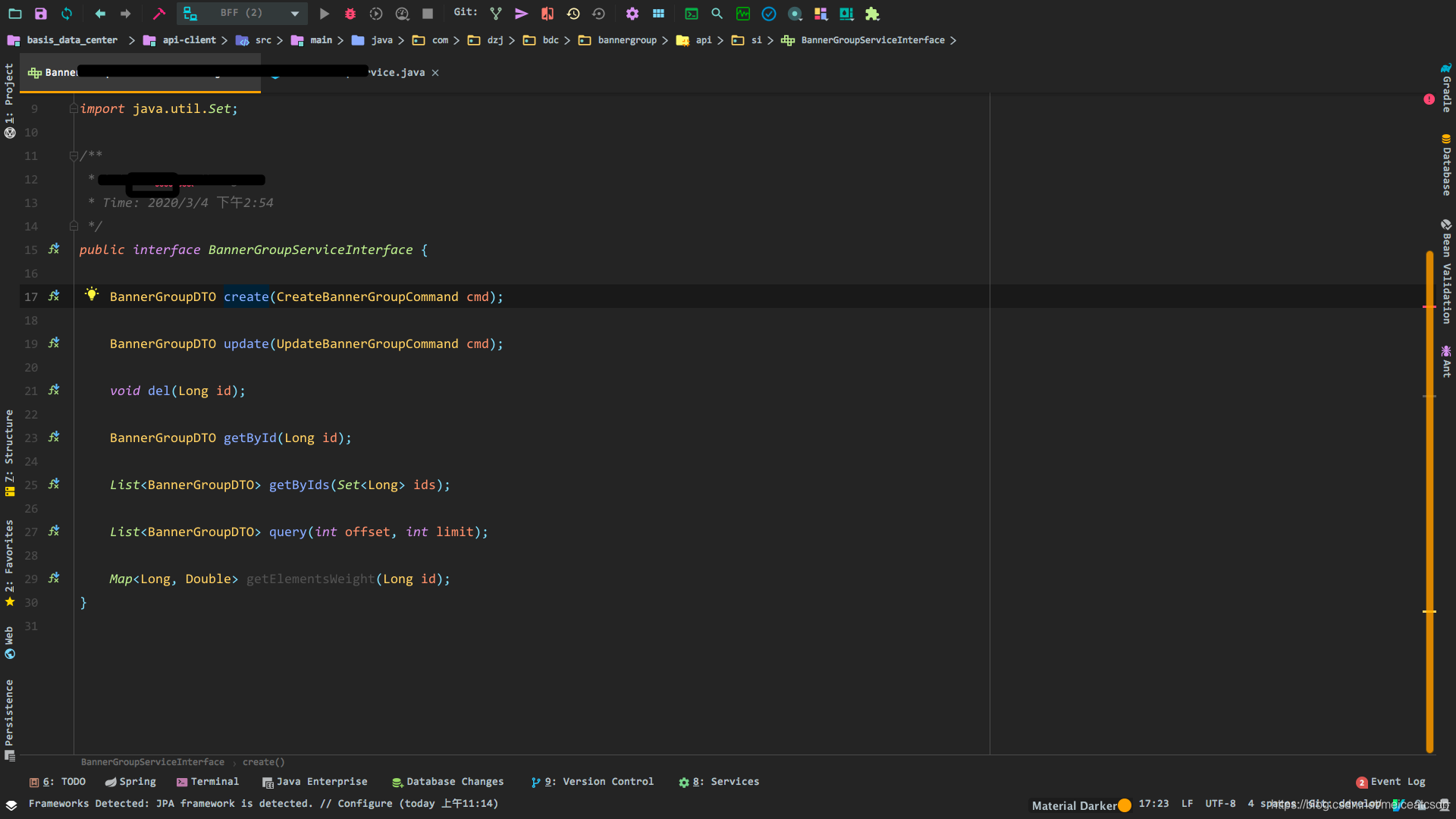Click the Git commit arrow icon
The image size is (1456, 819).
[521, 14]
